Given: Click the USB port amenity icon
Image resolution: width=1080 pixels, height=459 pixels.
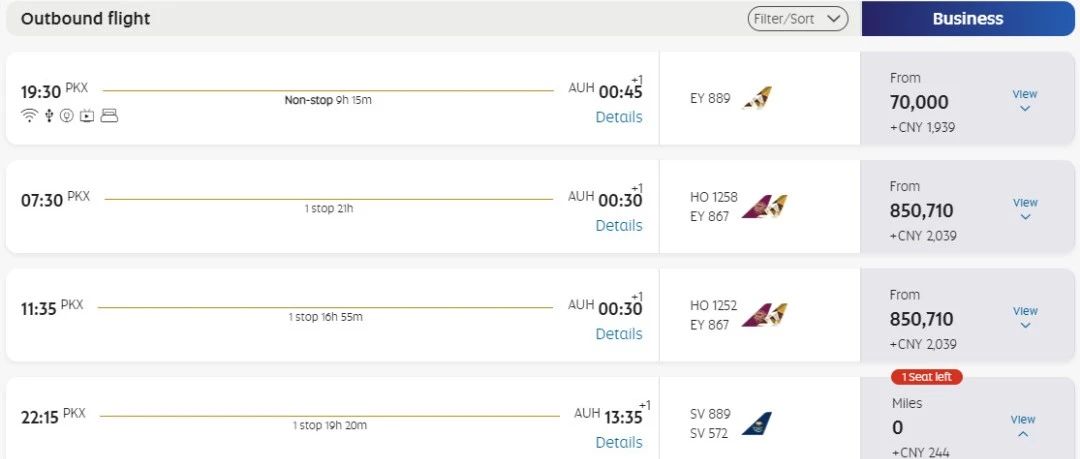Looking at the screenshot, I should point(49,116).
